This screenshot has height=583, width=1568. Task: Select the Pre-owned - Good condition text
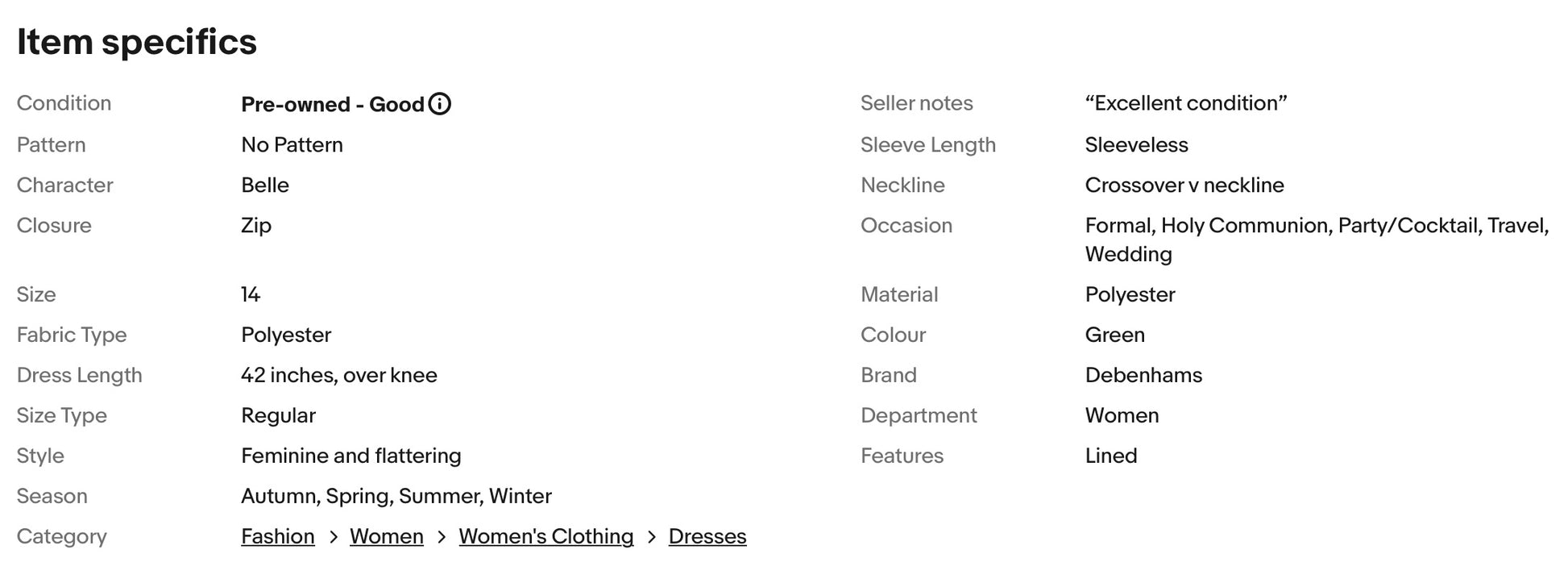pos(332,104)
